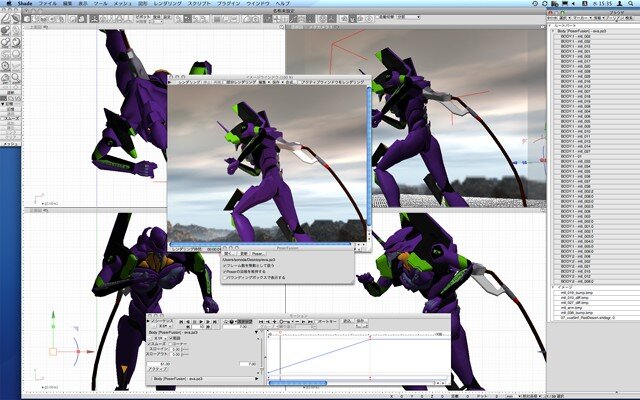This screenshot has height=400, width=640.
Task: Click stop button in motion window
Action: (x=195, y=322)
